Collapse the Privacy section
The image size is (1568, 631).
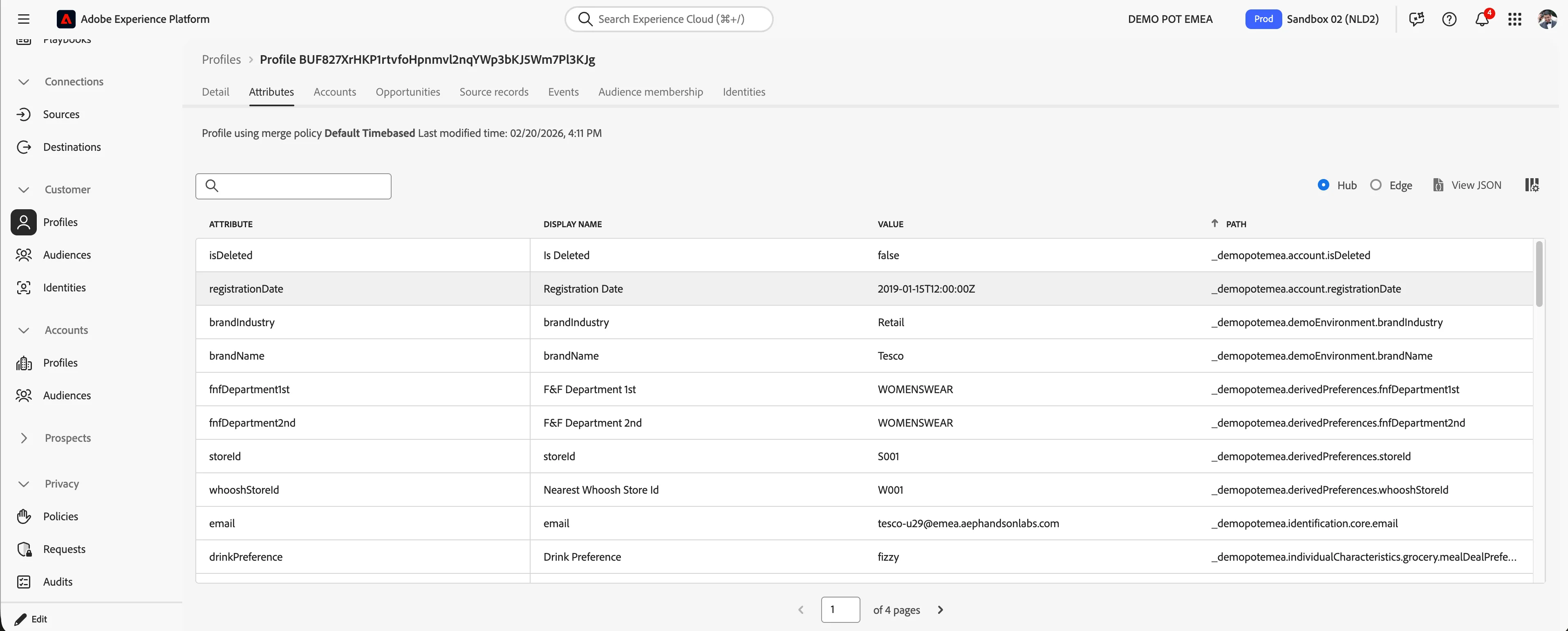click(x=24, y=484)
